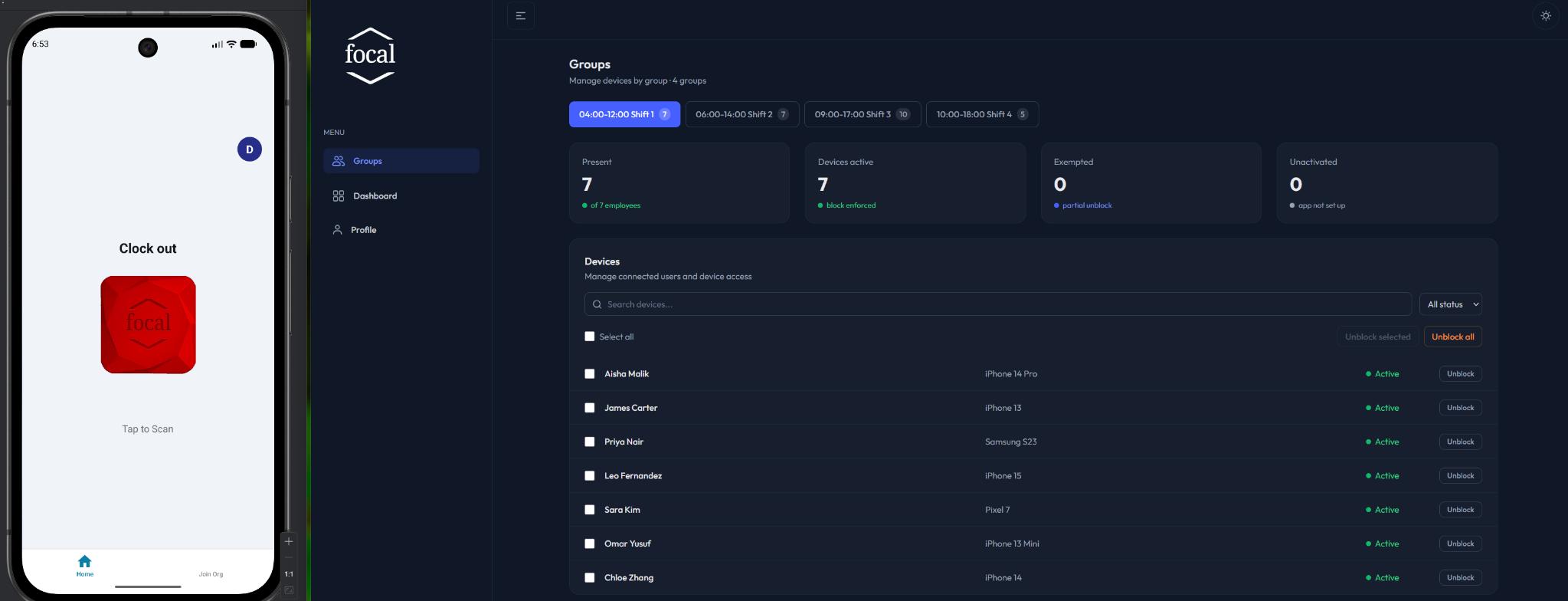Zoom out the phone simulator with minus
The image size is (1568, 601).
point(289,557)
